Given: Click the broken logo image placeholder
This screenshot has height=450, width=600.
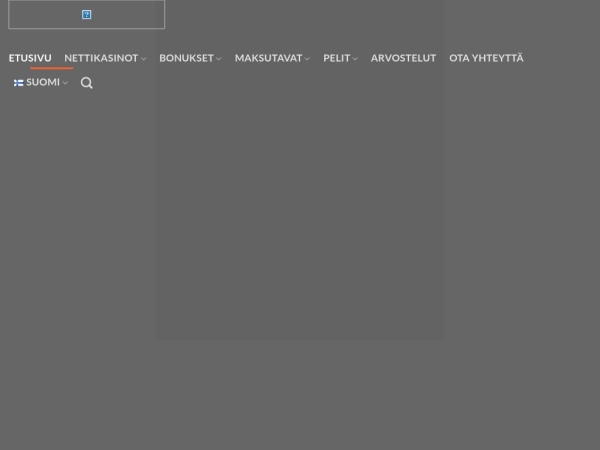Looking at the screenshot, I should point(86,15).
